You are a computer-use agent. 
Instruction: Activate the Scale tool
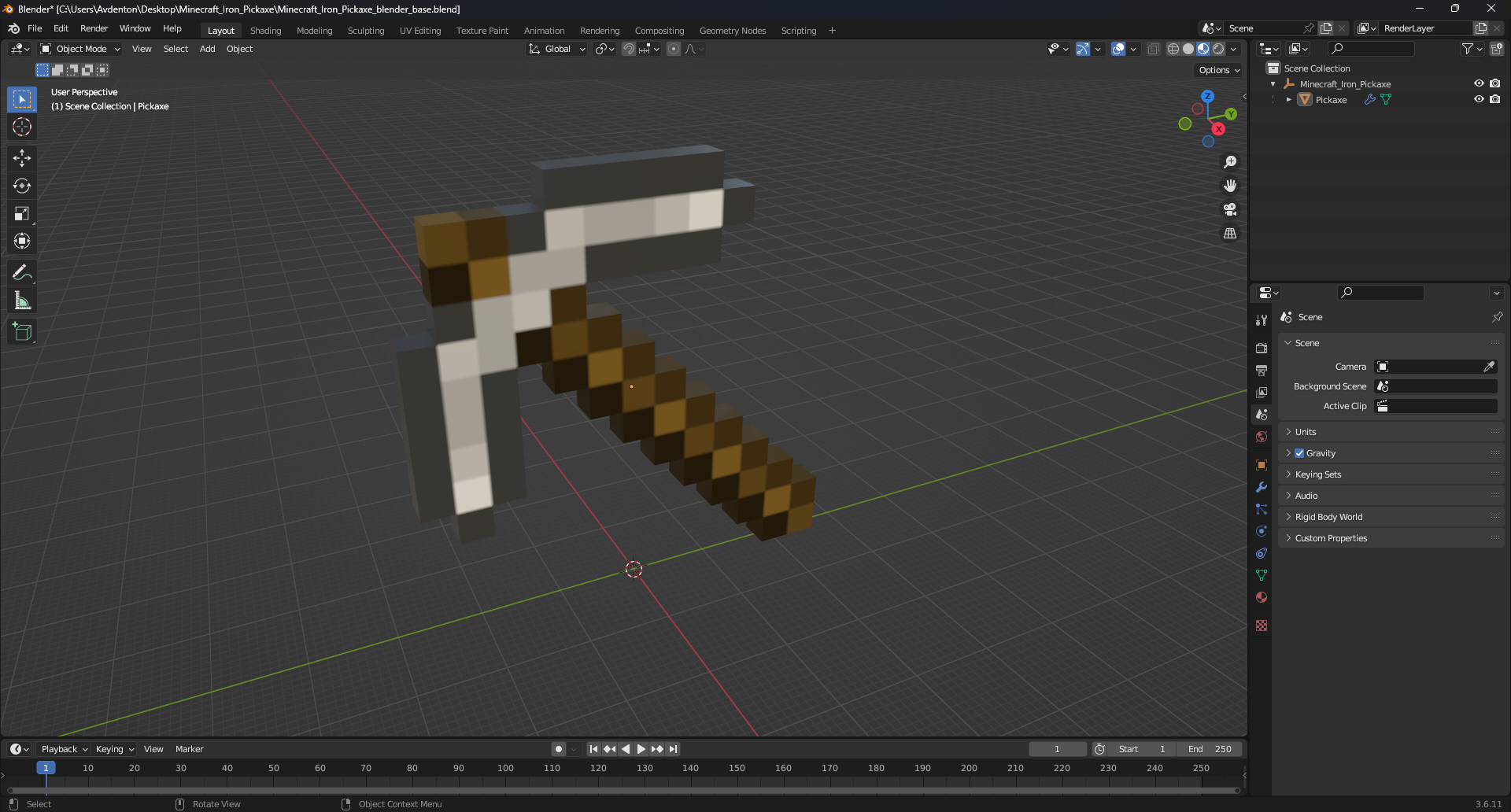tap(22, 213)
